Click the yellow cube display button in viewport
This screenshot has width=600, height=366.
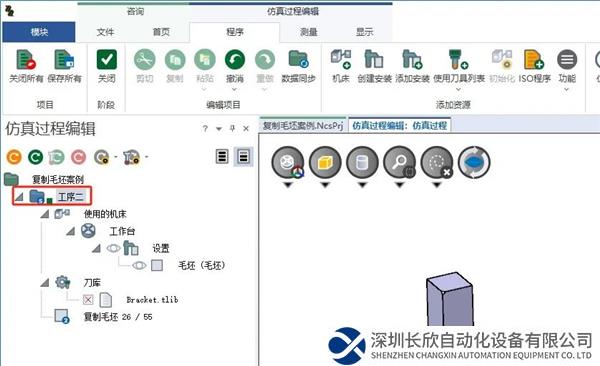pos(325,163)
